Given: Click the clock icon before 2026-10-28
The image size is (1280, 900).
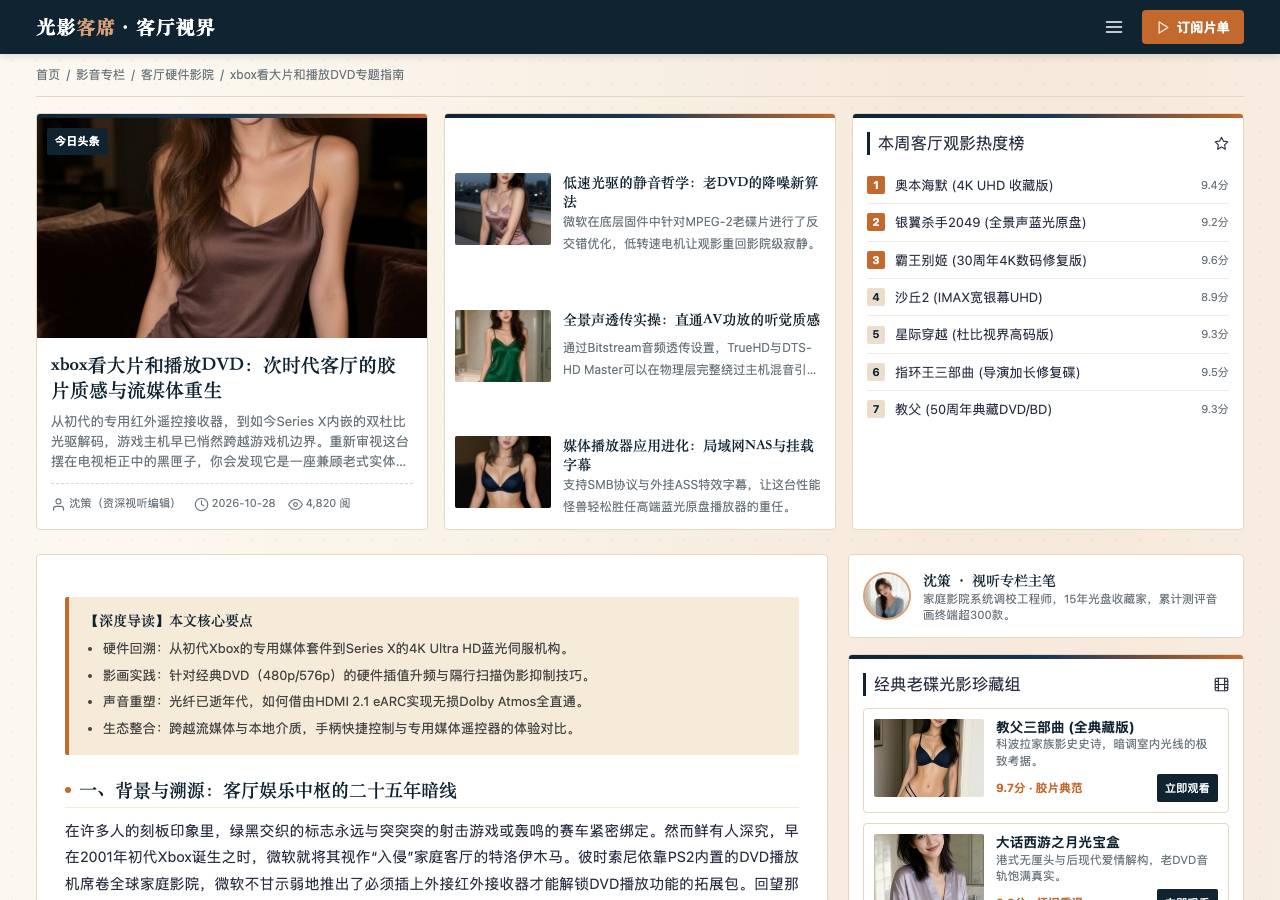Looking at the screenshot, I should (x=201, y=504).
